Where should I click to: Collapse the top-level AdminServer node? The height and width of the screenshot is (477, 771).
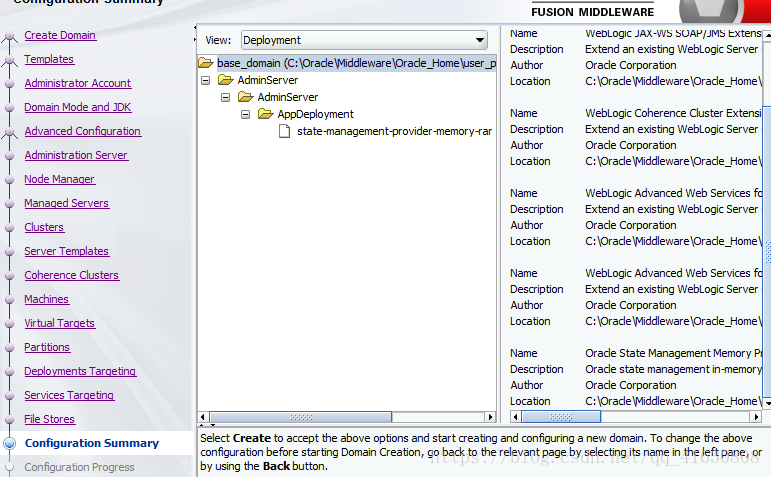tap(206, 80)
